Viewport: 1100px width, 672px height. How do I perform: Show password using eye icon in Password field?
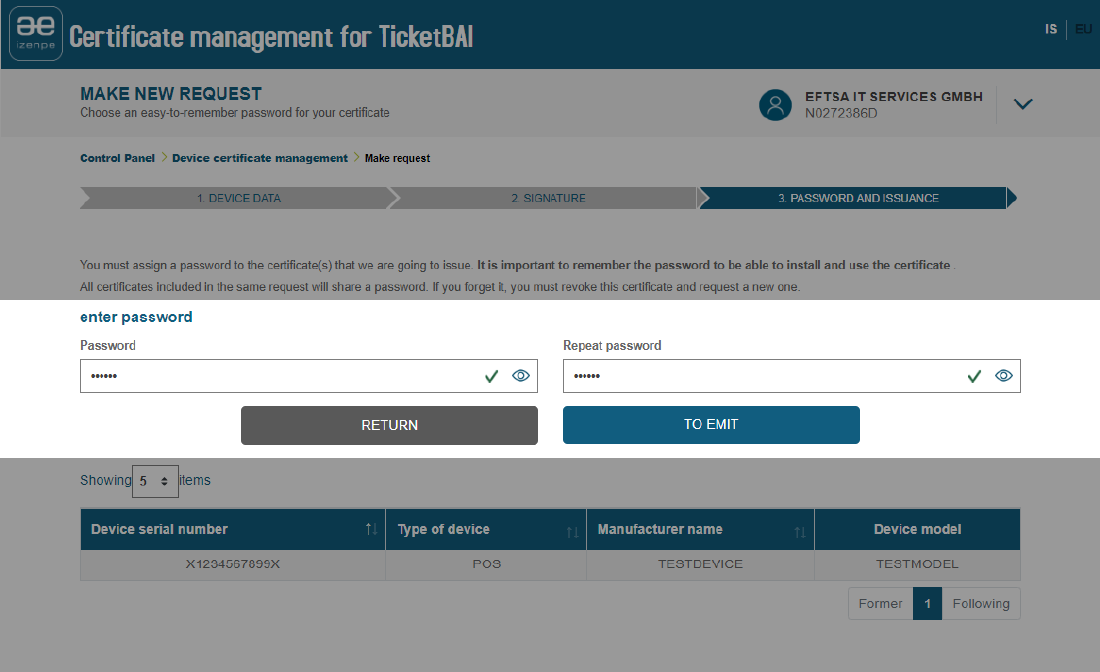coord(521,376)
